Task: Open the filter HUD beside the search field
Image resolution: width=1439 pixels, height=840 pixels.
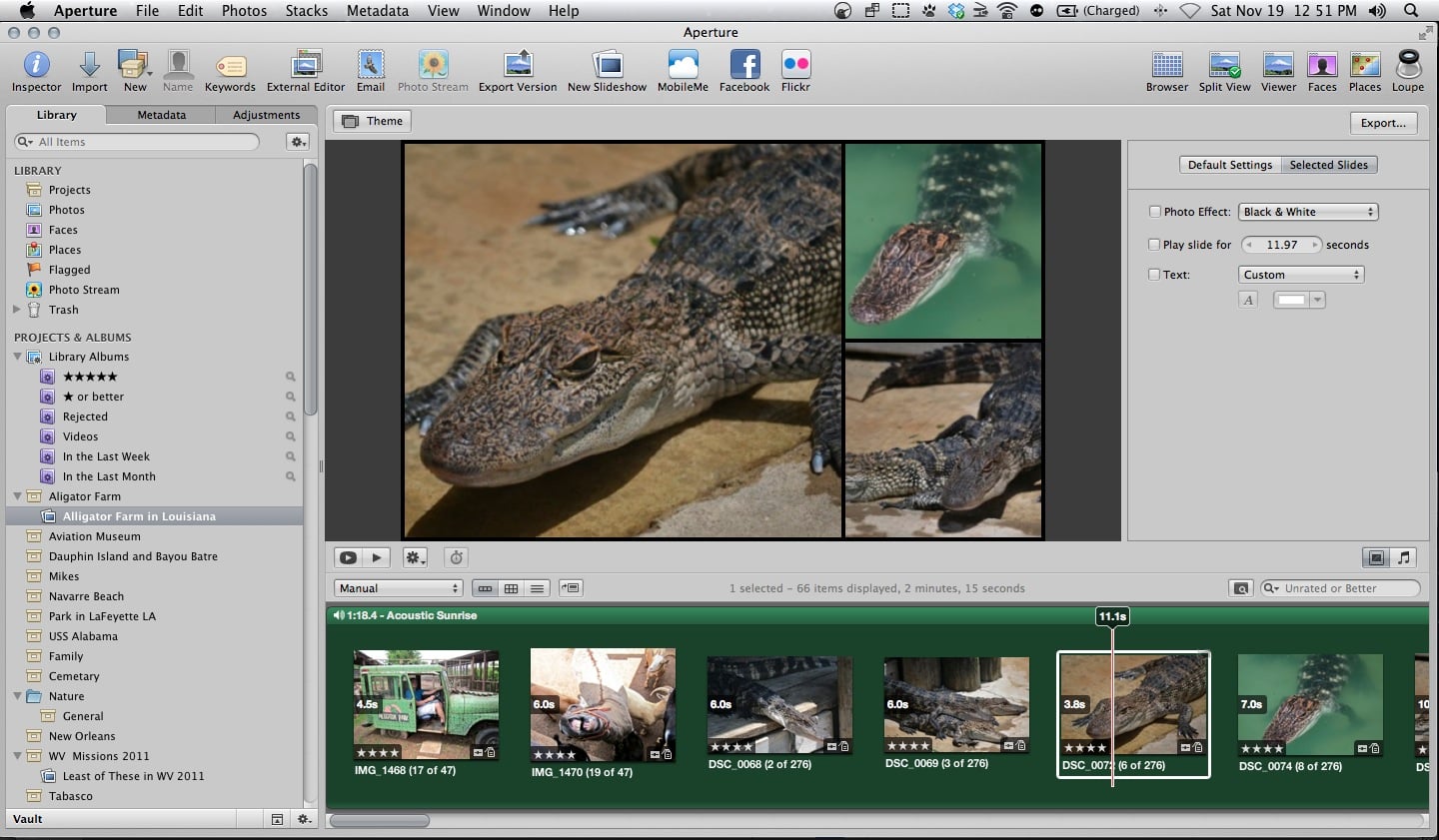Action: click(x=1241, y=588)
